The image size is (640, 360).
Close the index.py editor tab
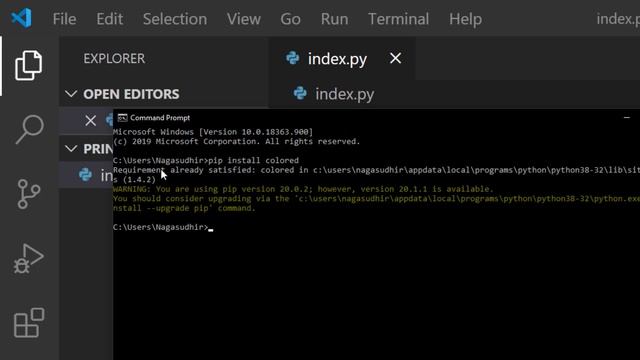pyautogui.click(x=395, y=58)
